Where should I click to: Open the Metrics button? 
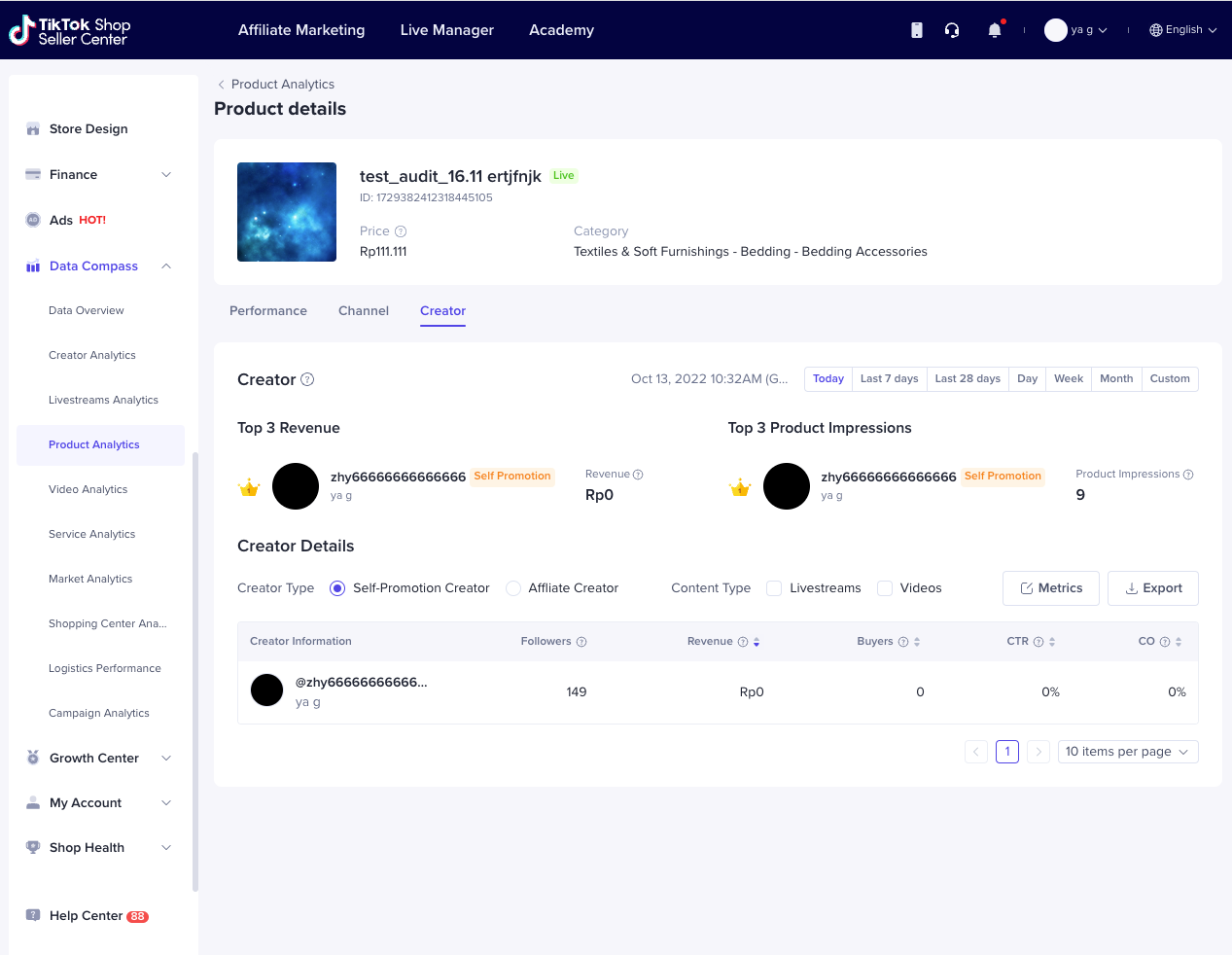pyautogui.click(x=1050, y=588)
